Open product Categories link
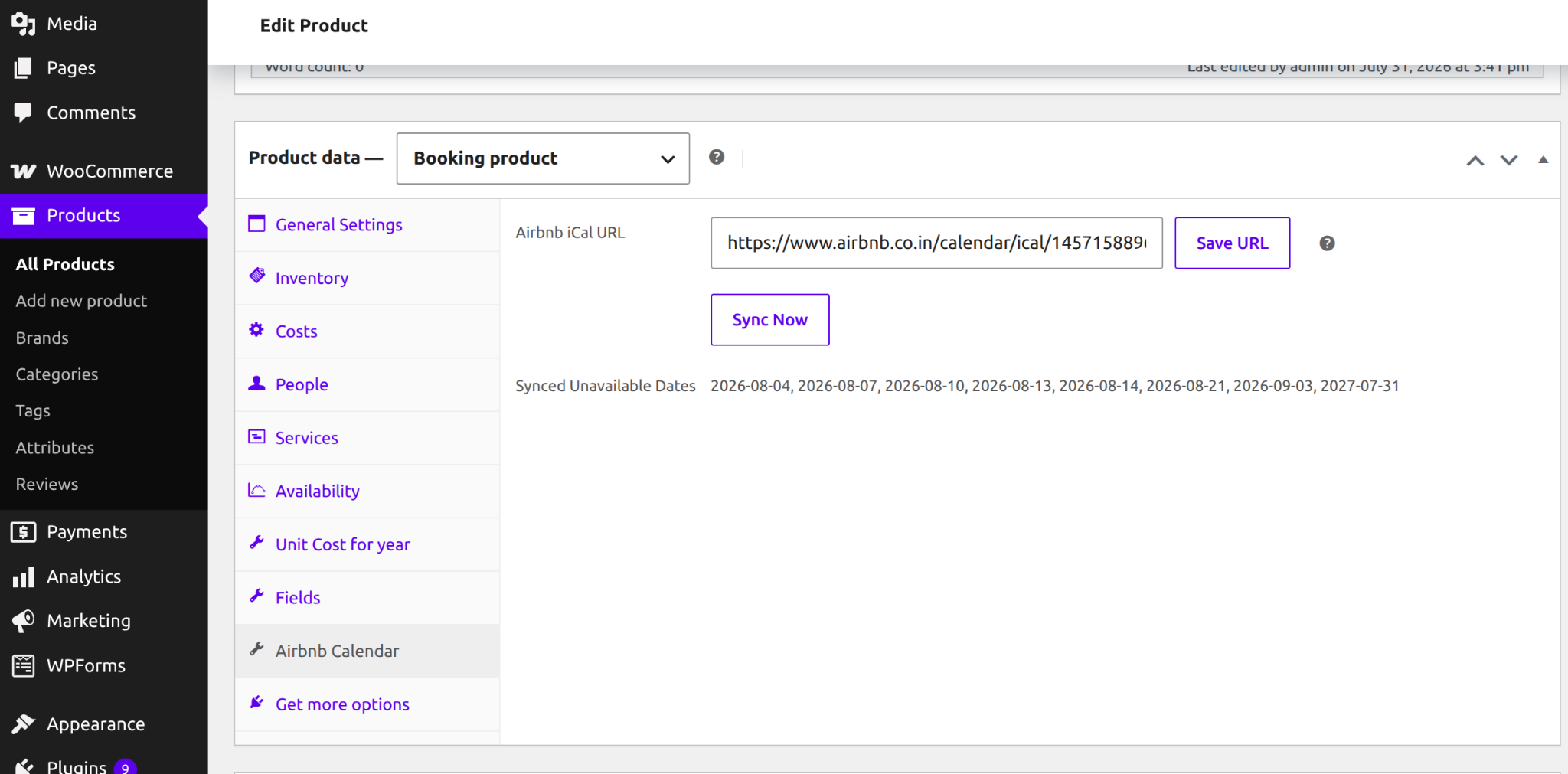The image size is (1568, 774). (x=57, y=375)
